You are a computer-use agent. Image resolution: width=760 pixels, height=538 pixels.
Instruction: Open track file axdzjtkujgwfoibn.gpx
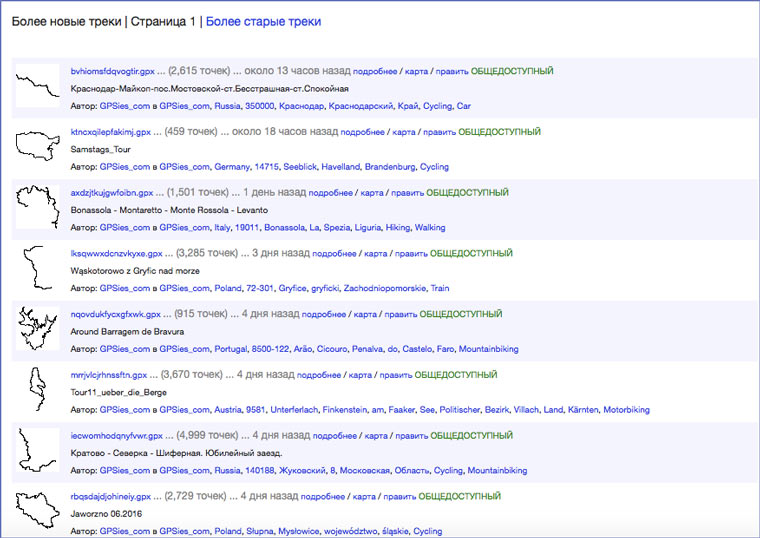point(112,193)
